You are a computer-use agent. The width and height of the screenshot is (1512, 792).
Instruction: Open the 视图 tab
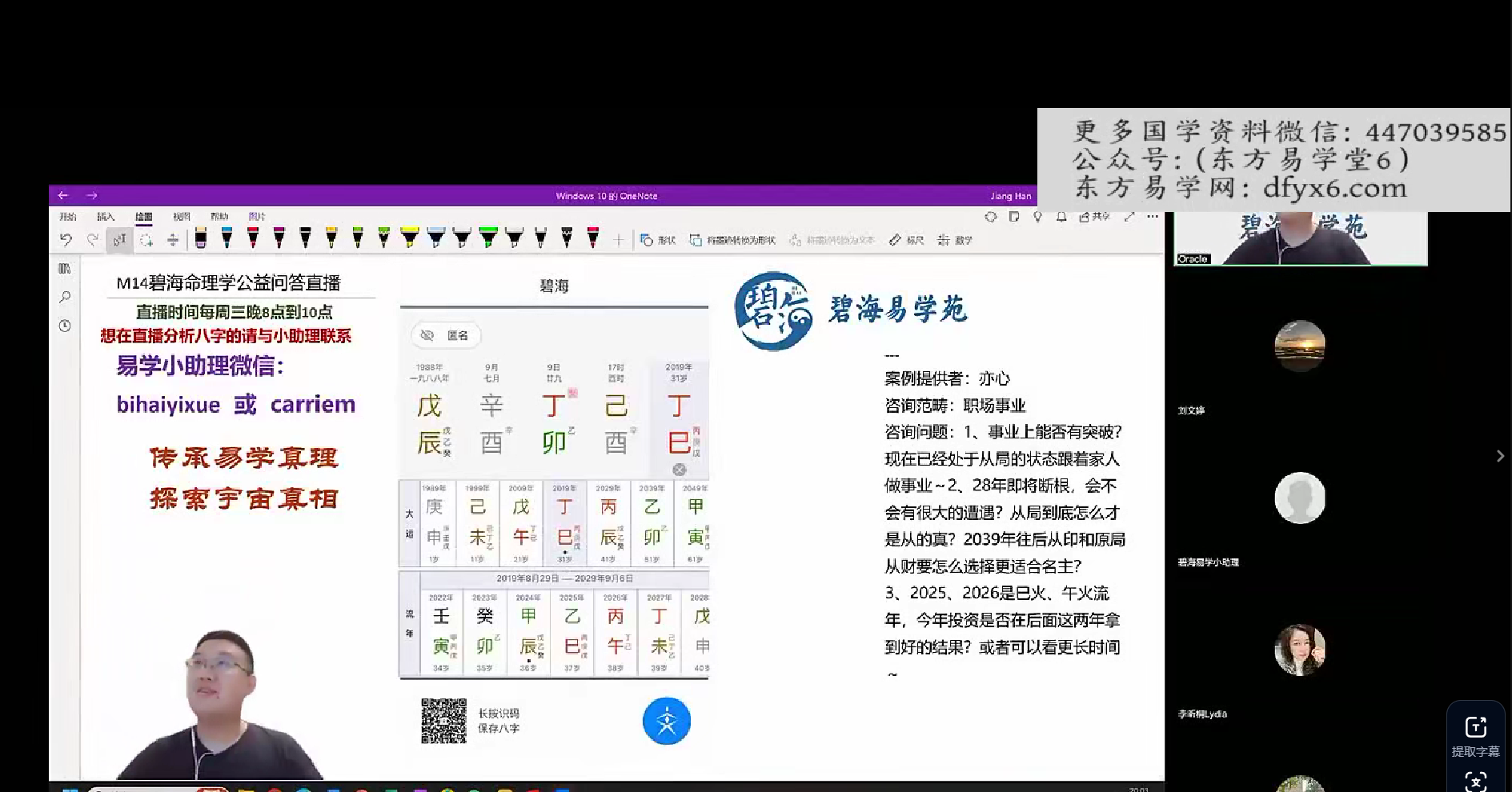182,217
